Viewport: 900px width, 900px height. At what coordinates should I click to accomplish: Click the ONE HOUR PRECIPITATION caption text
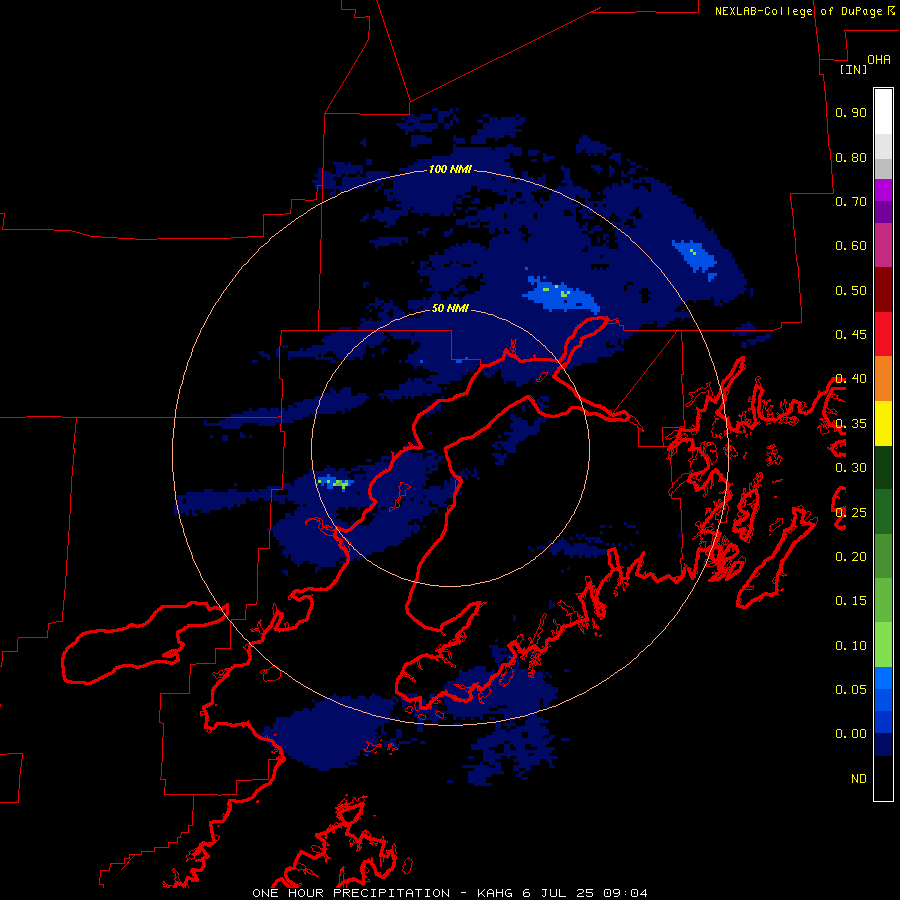point(351,893)
